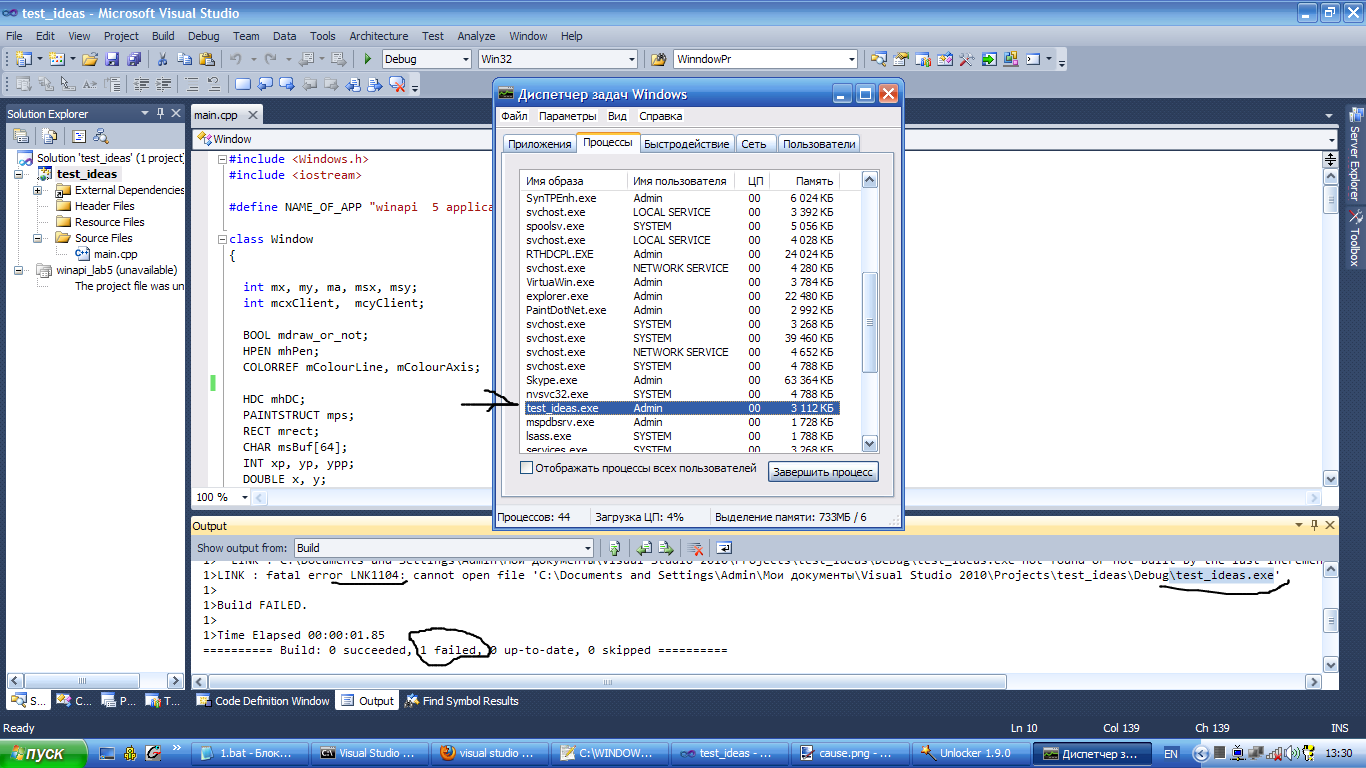Click code editor vertical scrollbar
Viewport: 1366px width, 768px height.
point(1330,320)
